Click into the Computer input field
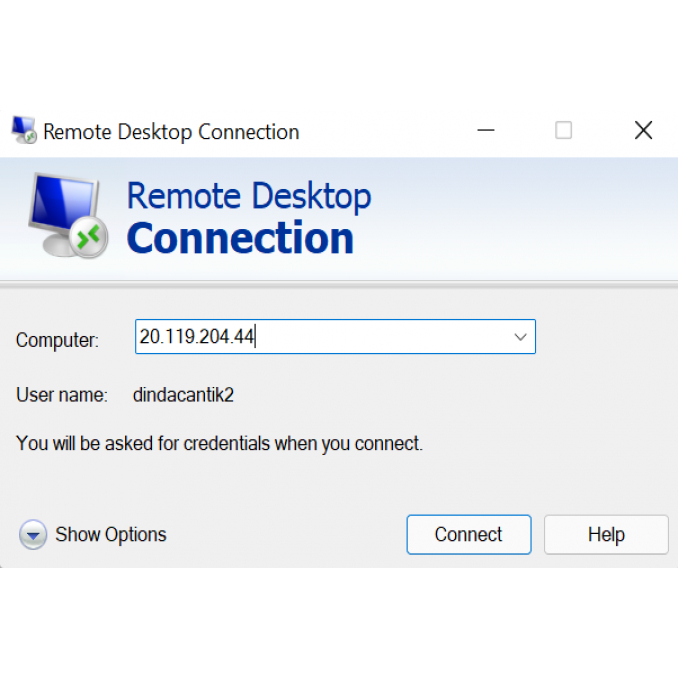The width and height of the screenshot is (678, 678). (335, 337)
